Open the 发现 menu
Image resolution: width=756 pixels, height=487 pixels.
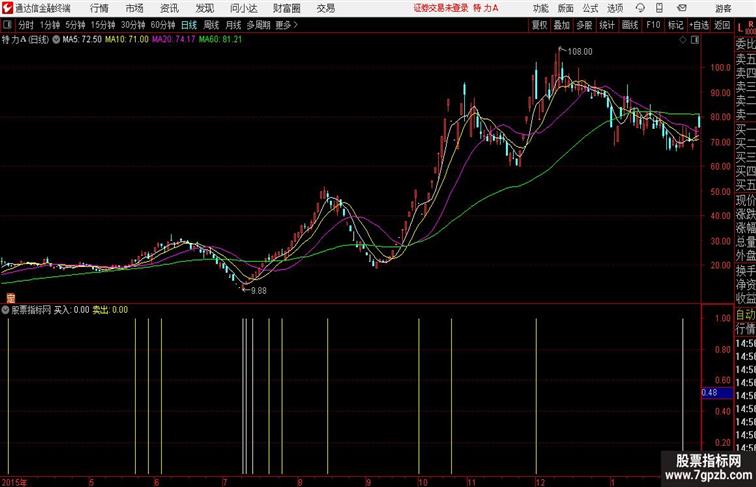[204, 8]
